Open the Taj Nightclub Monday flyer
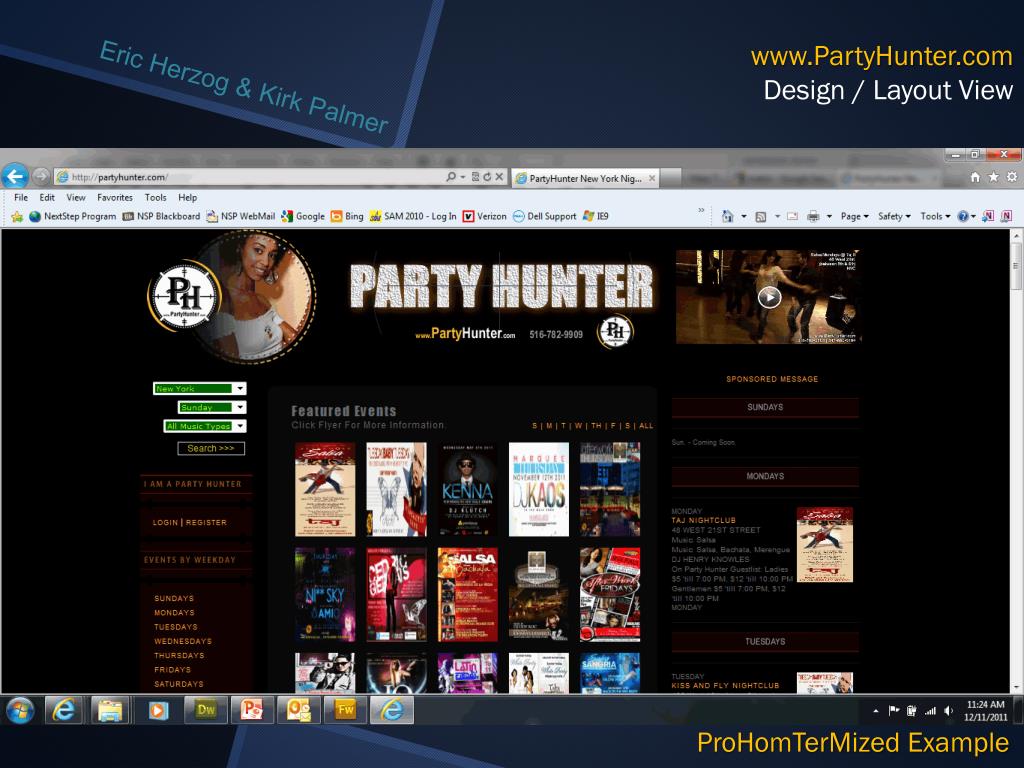Viewport: 1024px width, 768px height. pyautogui.click(x=825, y=545)
